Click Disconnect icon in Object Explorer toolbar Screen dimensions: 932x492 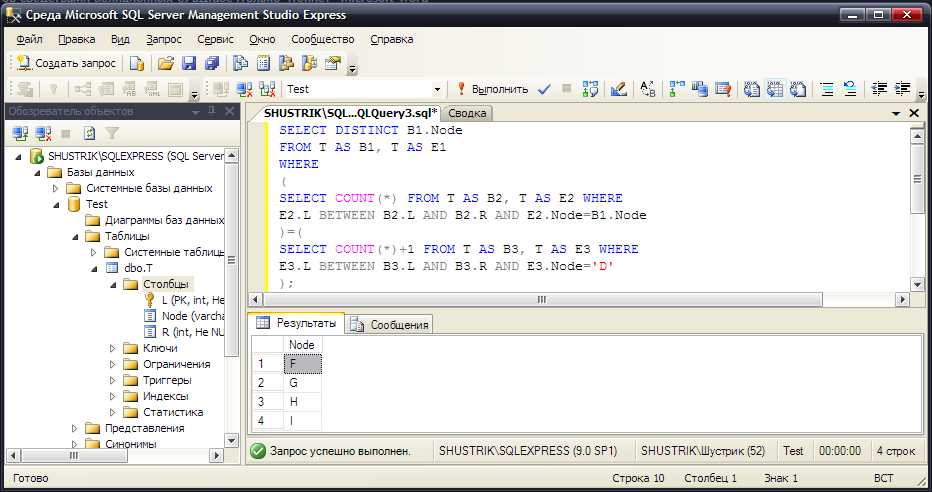point(43,133)
